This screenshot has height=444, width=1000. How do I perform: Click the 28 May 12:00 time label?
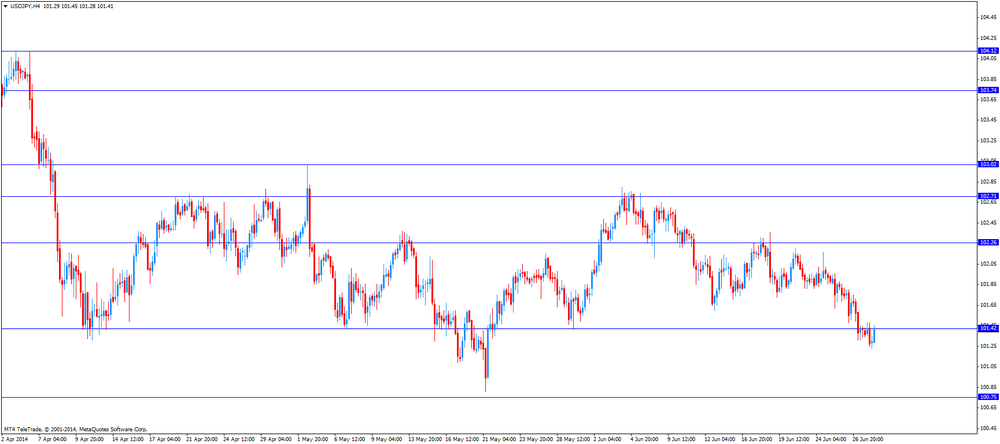pos(573,440)
